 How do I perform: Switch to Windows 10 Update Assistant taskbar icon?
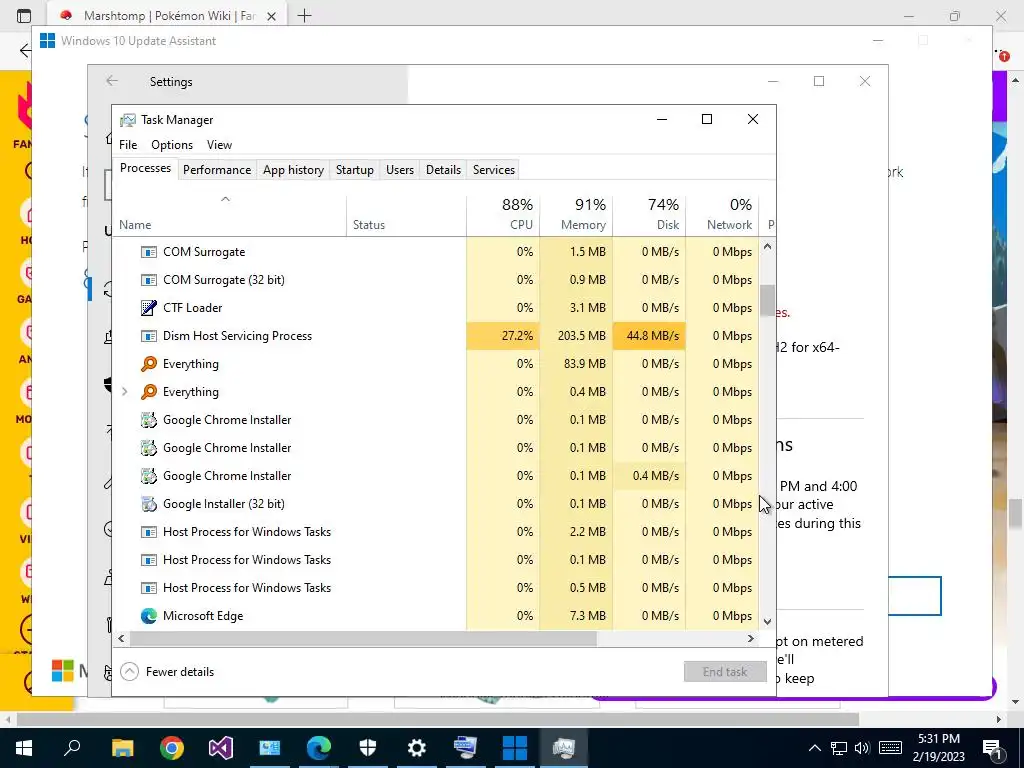[515, 748]
